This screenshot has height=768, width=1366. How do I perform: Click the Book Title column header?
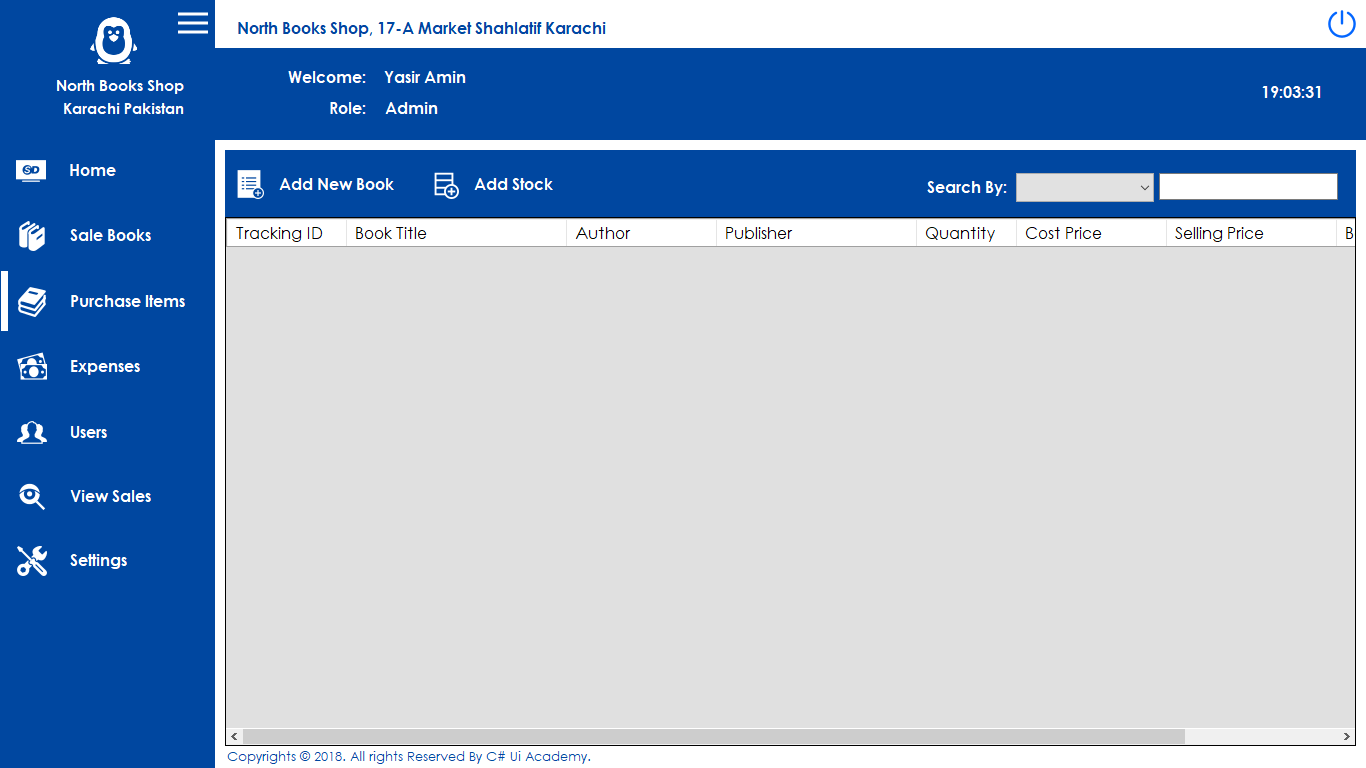tap(456, 233)
